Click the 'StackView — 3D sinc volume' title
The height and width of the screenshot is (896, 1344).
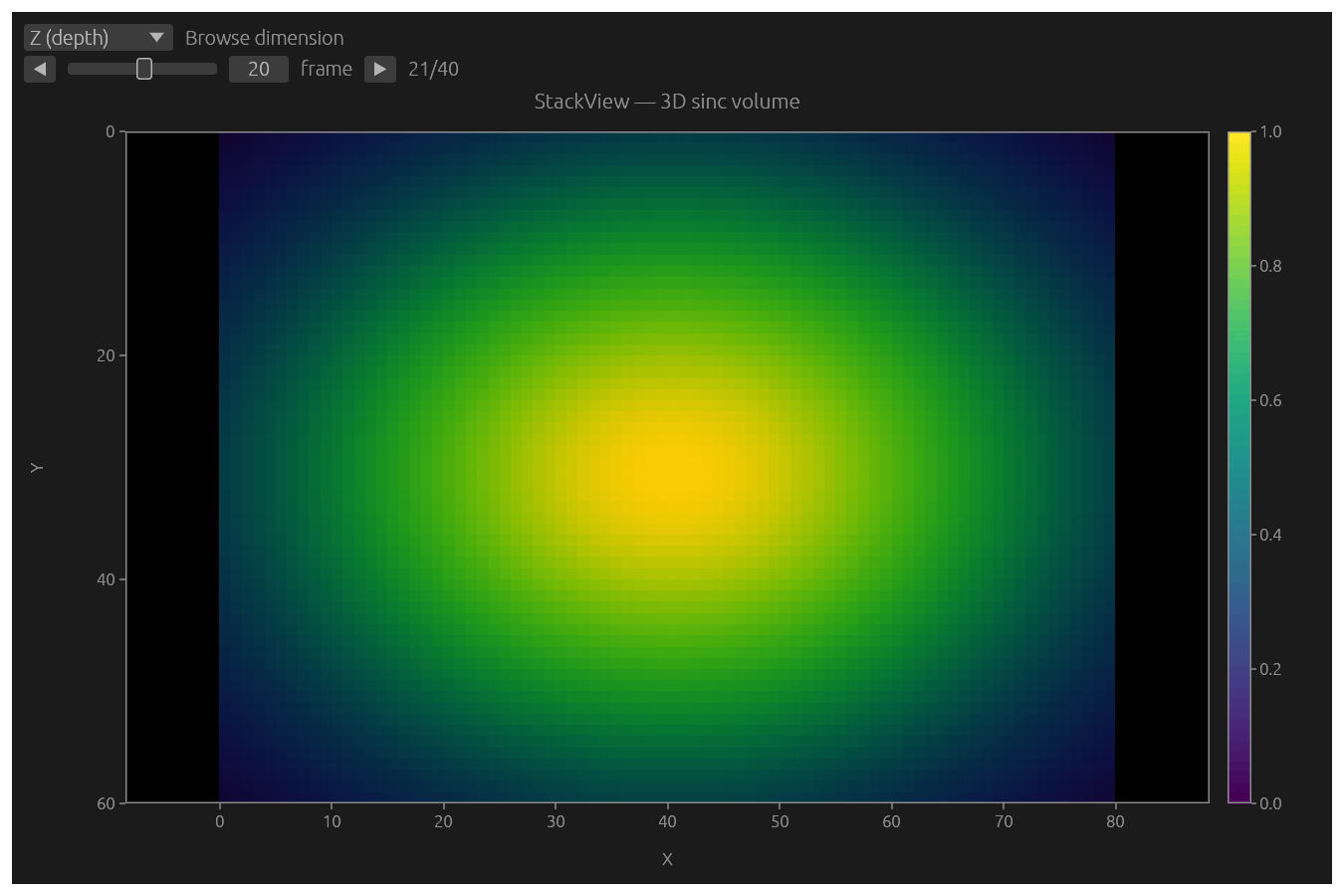point(667,102)
